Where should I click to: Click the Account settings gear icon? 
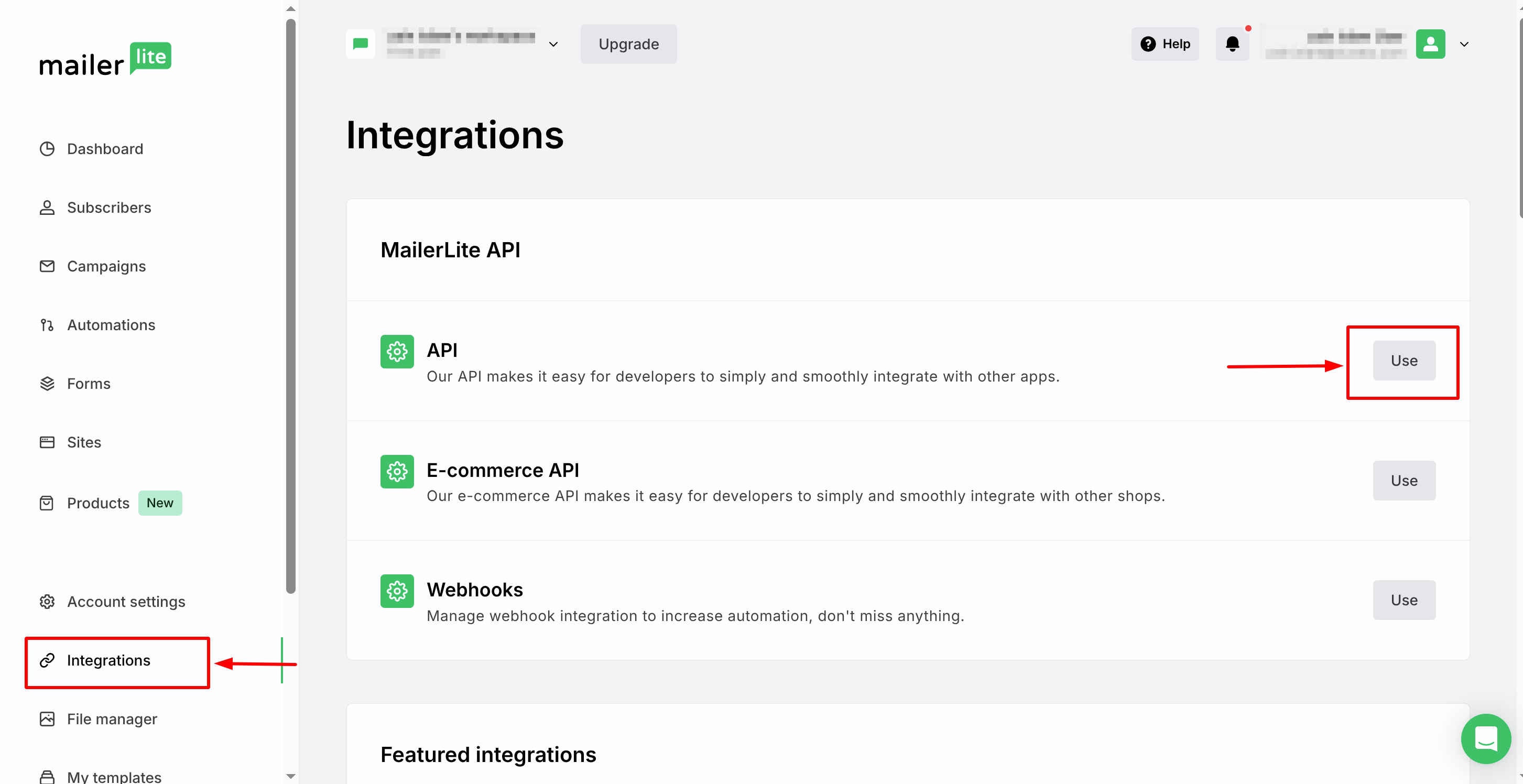pos(47,601)
